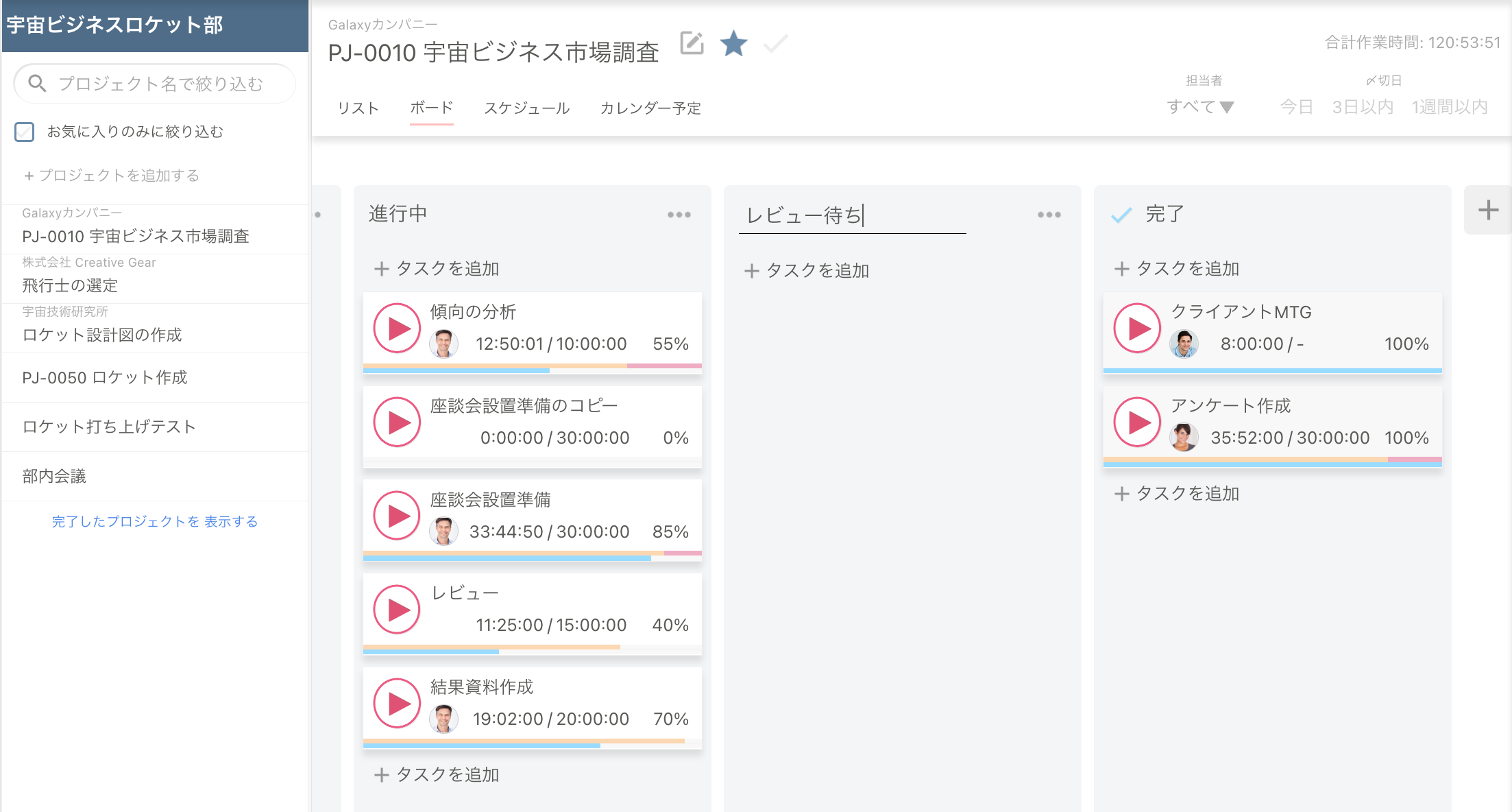
Task: Click プロジェクトを追加する in sidebar
Action: tap(112, 176)
